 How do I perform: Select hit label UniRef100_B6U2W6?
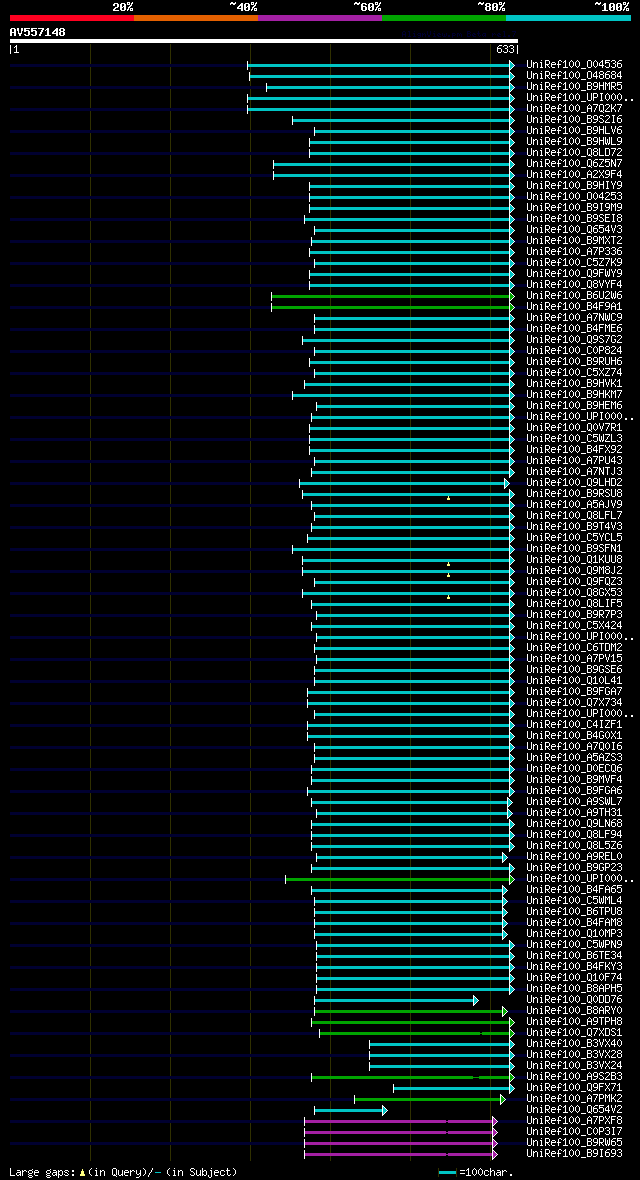coord(574,296)
